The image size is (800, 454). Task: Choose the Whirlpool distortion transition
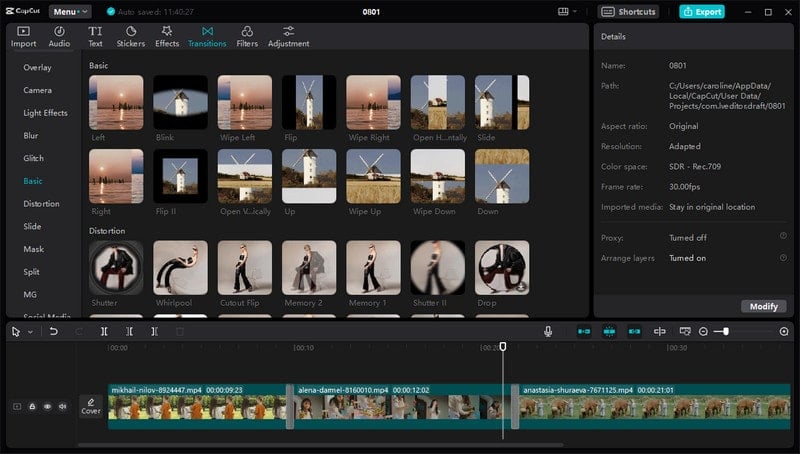[x=181, y=268]
